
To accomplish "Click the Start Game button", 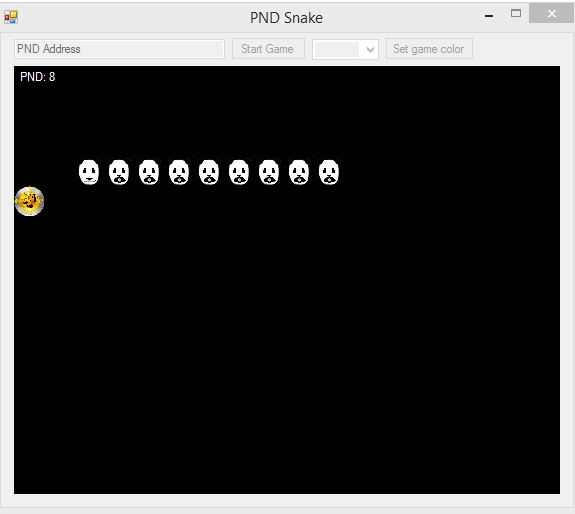I will pos(268,49).
